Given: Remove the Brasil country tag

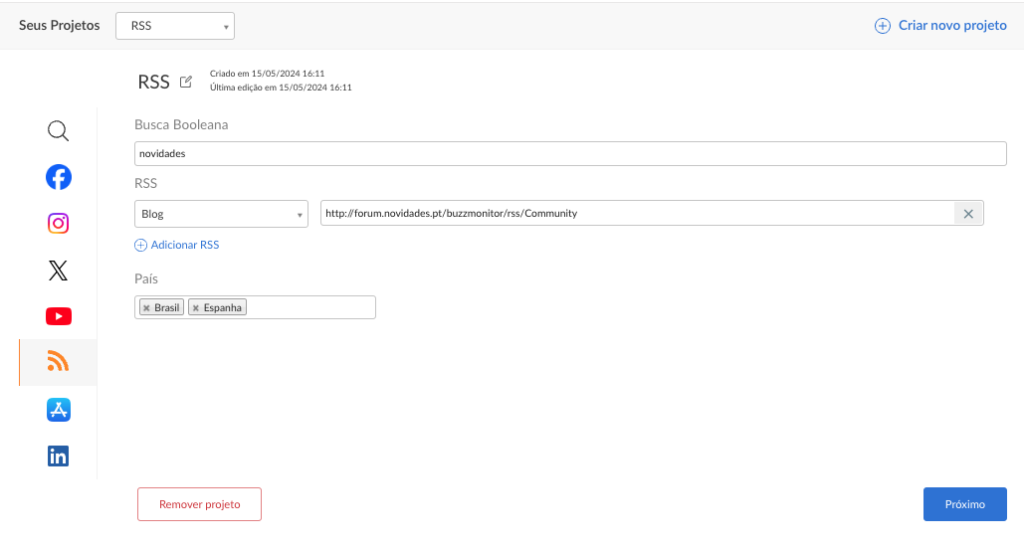Looking at the screenshot, I should (x=146, y=308).
